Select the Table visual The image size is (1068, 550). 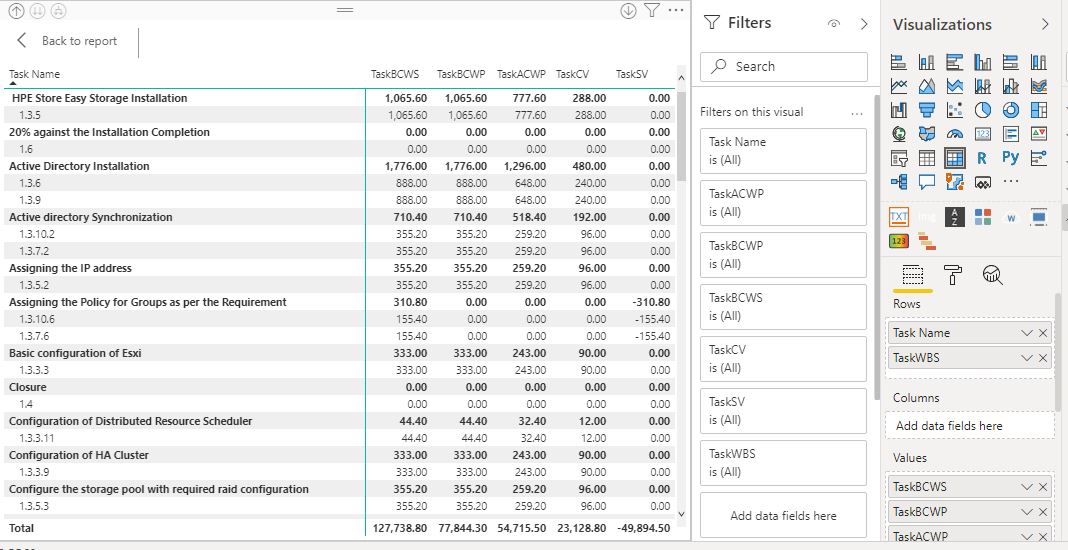coord(927,158)
